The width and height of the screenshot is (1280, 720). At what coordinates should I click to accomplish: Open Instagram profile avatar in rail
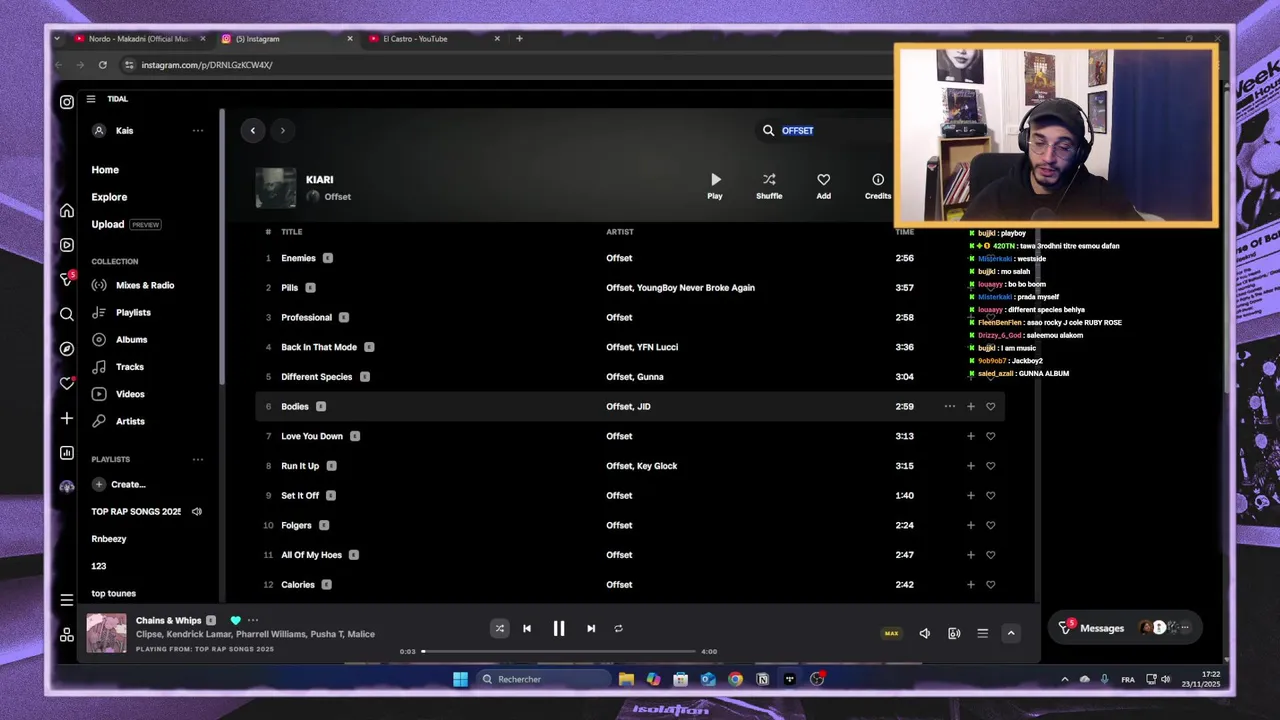click(67, 487)
